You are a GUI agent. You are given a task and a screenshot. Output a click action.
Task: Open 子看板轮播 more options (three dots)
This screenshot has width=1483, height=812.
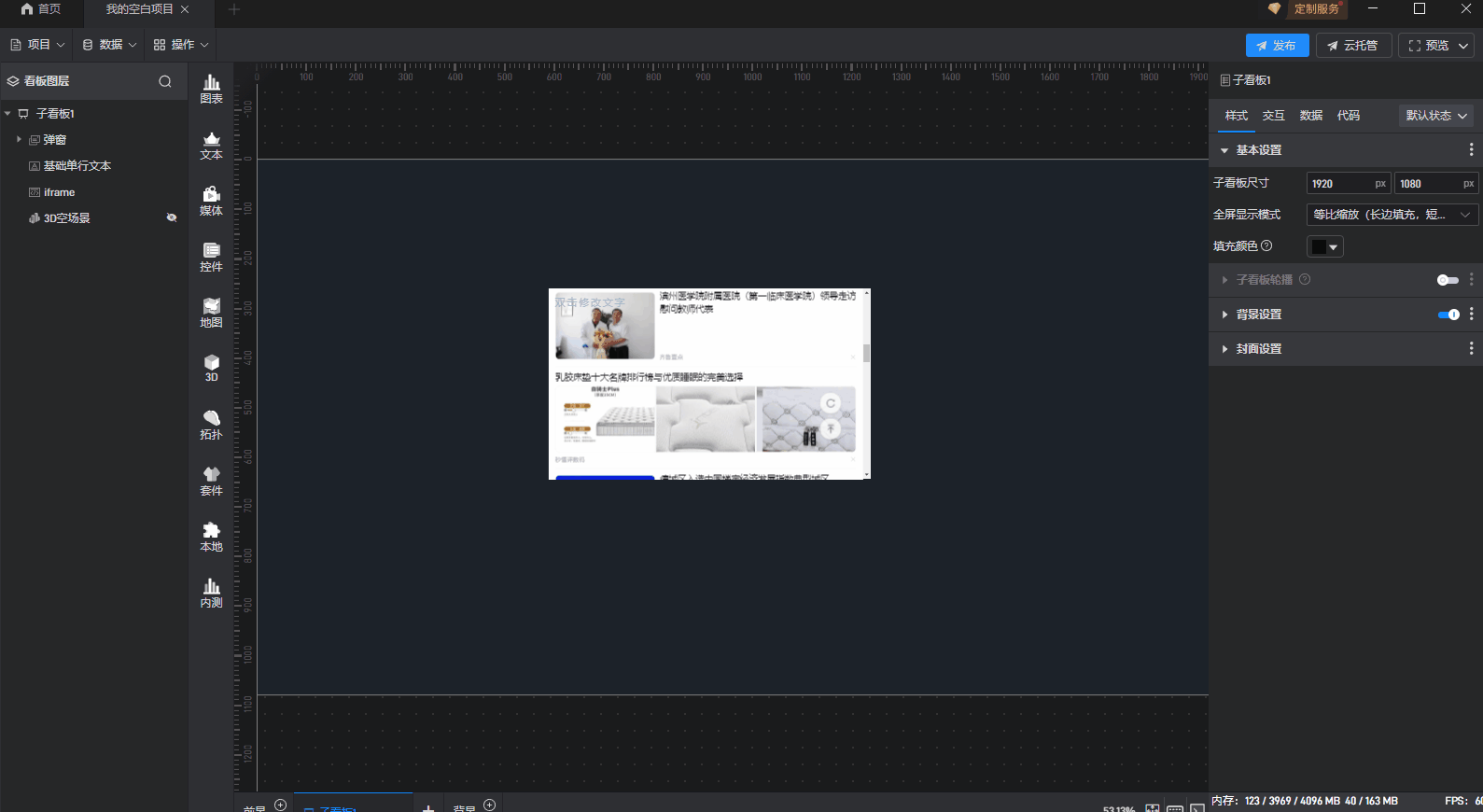1472,279
